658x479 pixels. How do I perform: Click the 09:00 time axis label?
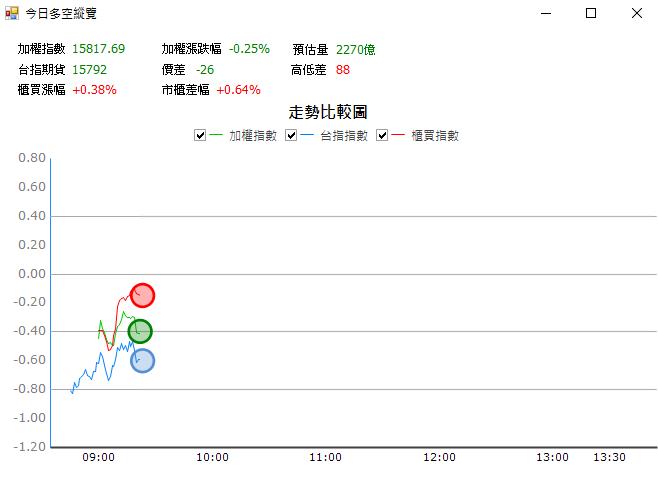(99, 457)
